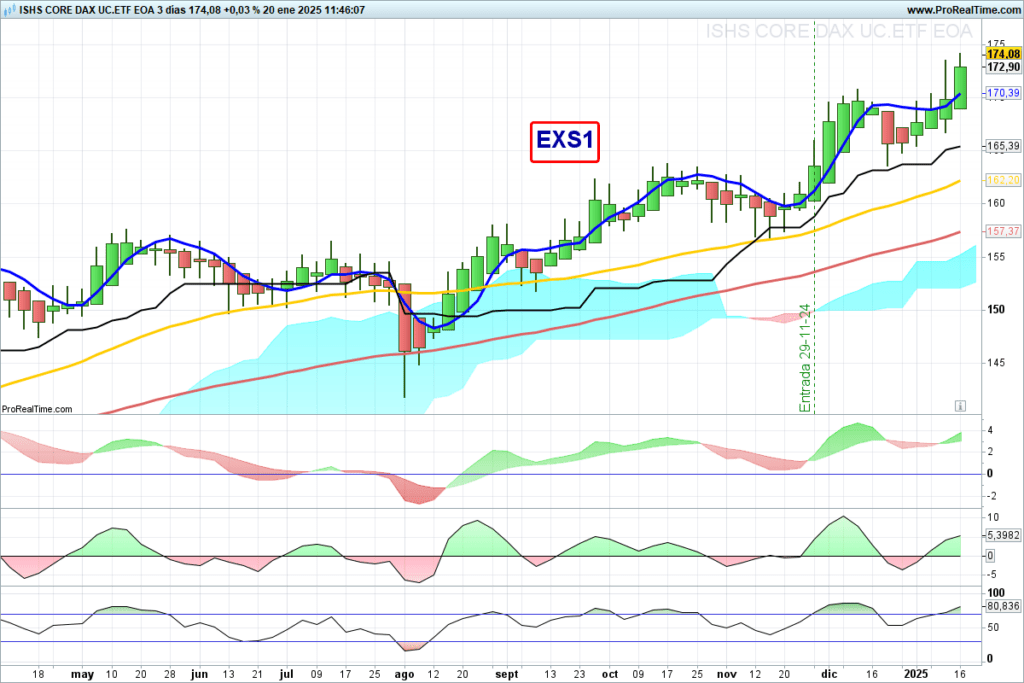Click the 'jul' label on the date axis

(x=286, y=674)
